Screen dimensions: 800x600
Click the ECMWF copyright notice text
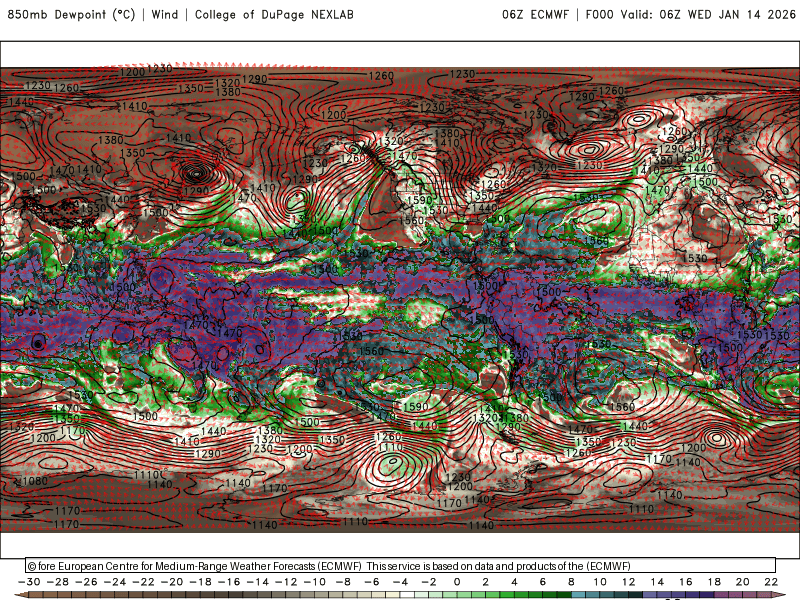(329, 566)
